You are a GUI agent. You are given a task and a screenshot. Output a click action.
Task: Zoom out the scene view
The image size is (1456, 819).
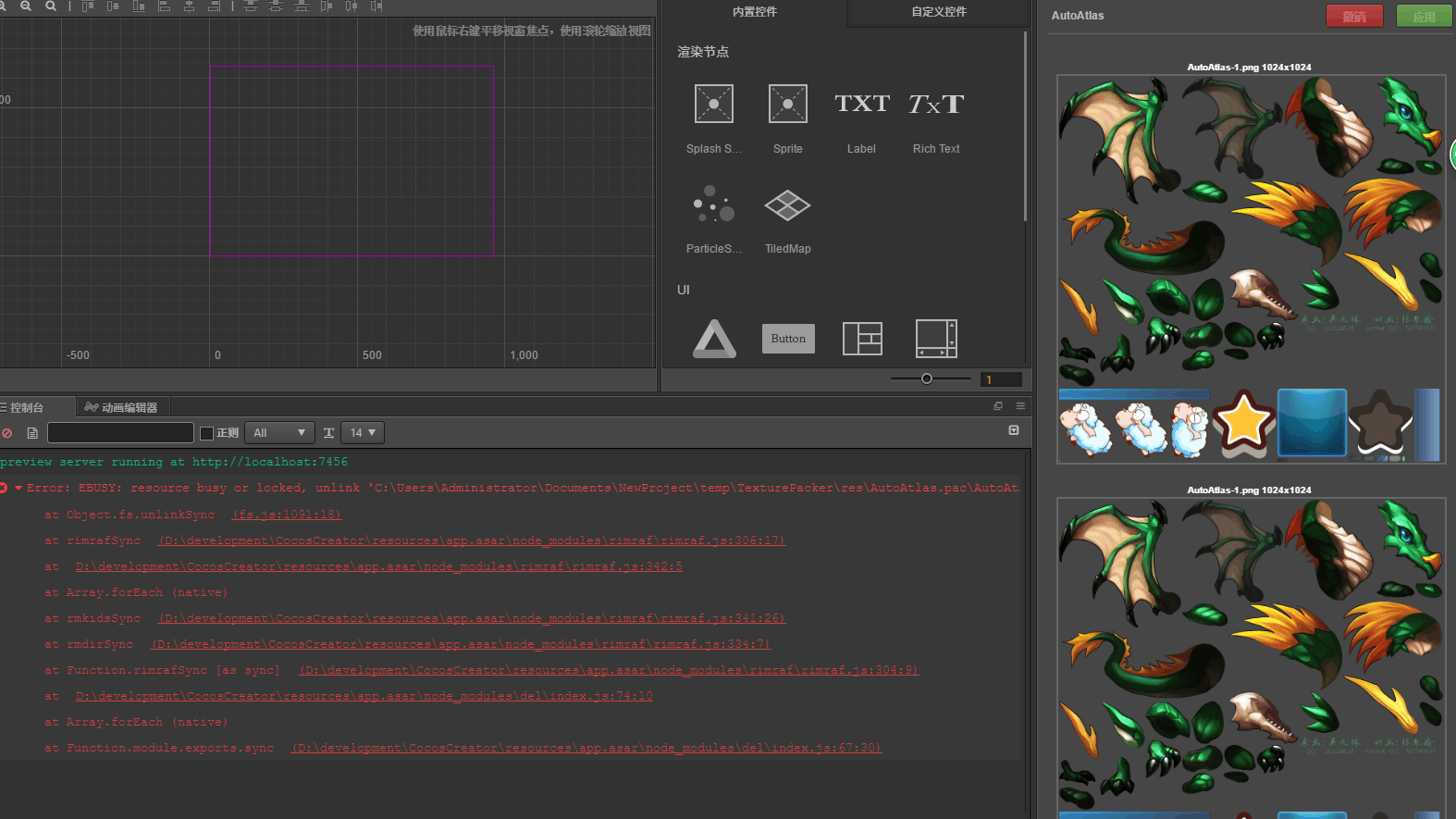tap(26, 6)
